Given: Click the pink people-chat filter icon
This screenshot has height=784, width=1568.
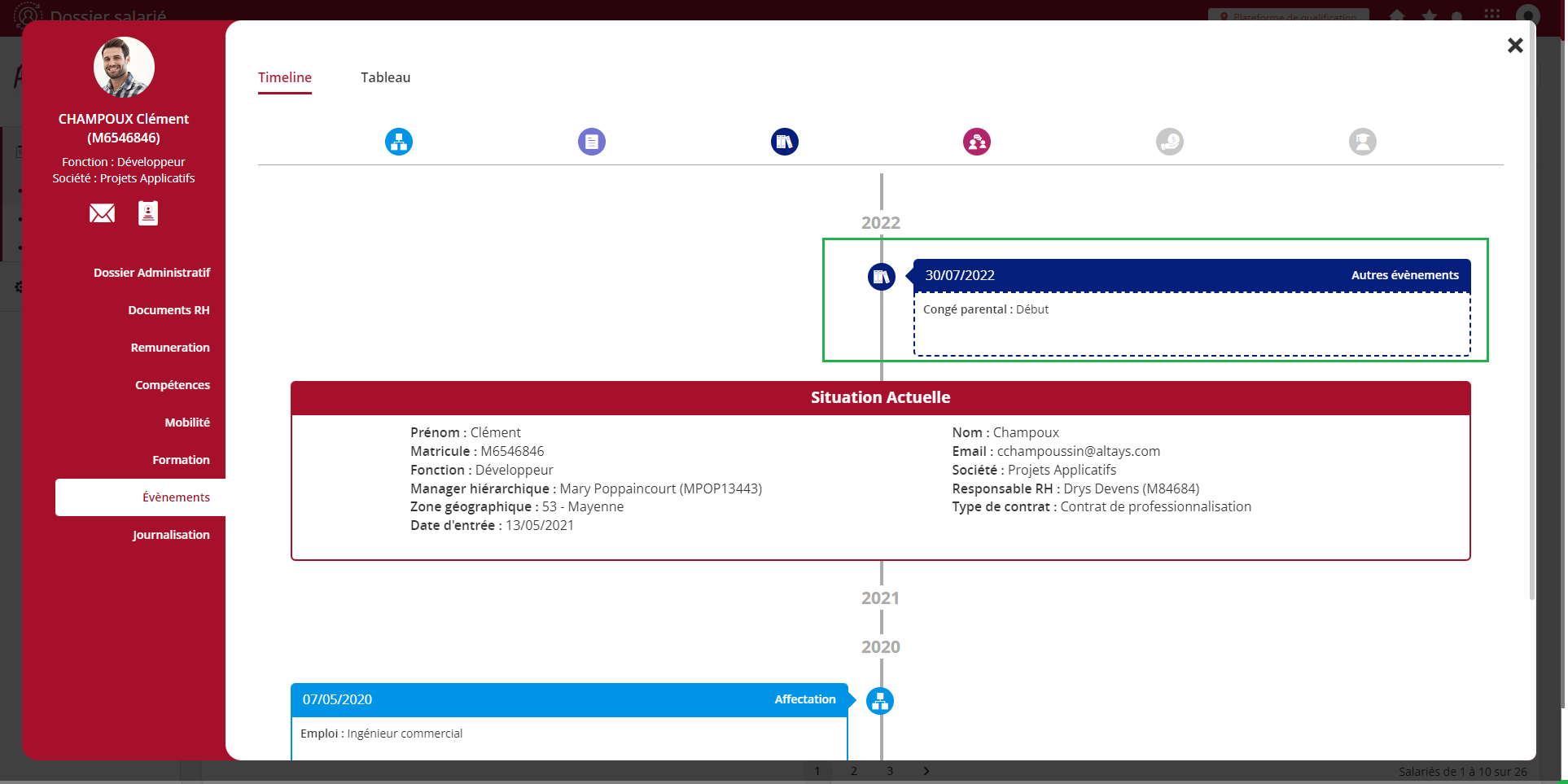Looking at the screenshot, I should 976,142.
